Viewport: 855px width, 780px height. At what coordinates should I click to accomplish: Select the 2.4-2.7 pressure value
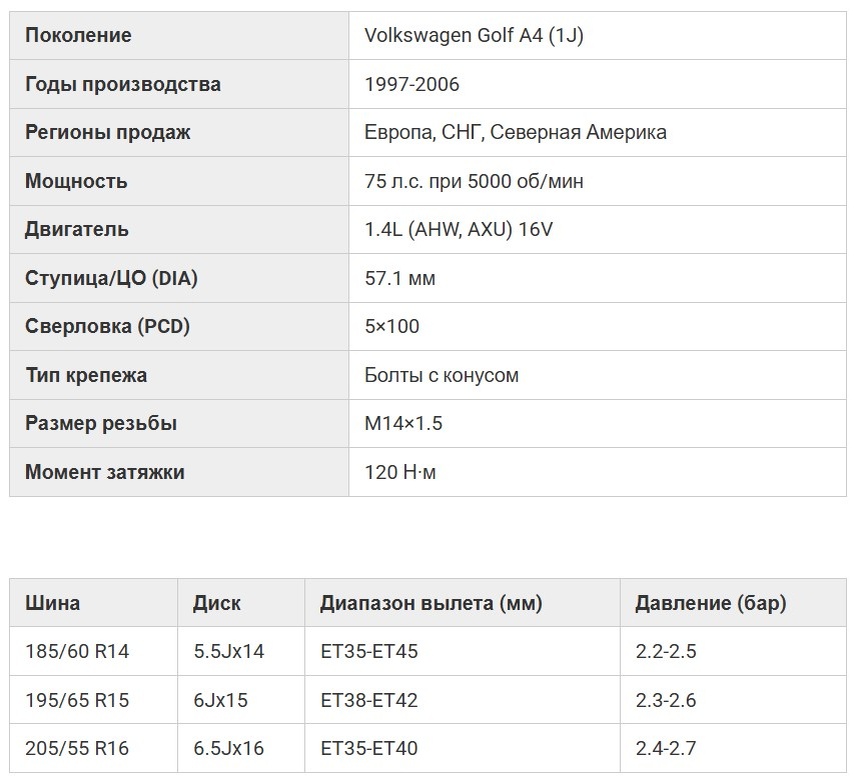pyautogui.click(x=665, y=748)
